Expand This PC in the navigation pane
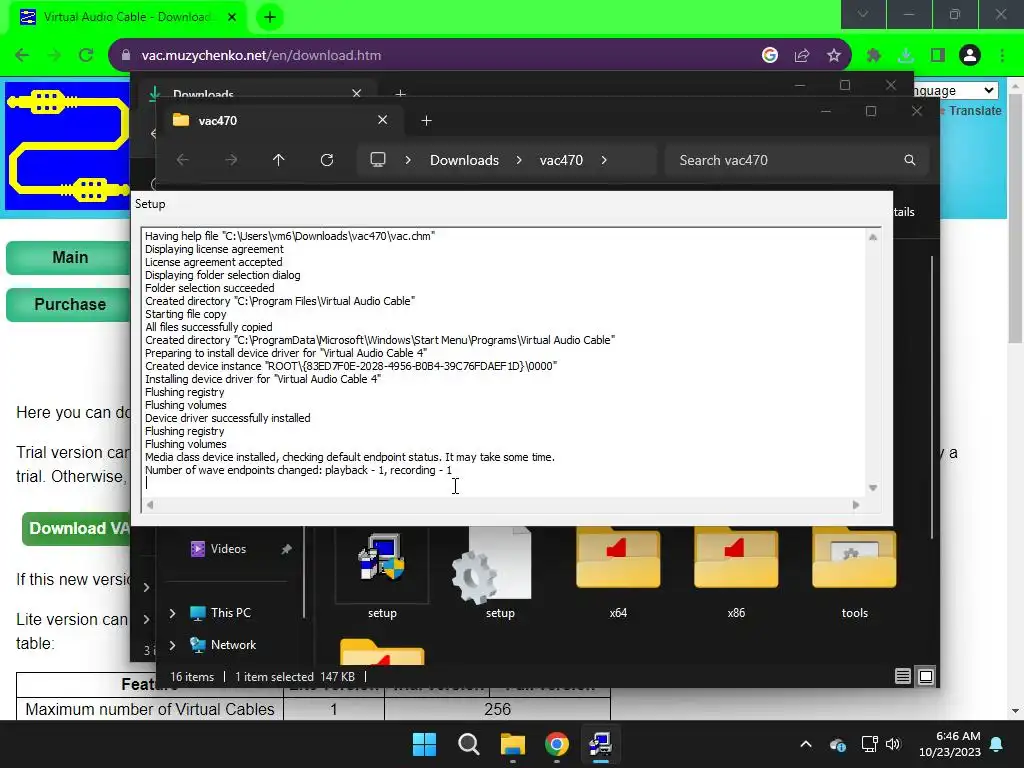The image size is (1024, 768). pyautogui.click(x=172, y=613)
